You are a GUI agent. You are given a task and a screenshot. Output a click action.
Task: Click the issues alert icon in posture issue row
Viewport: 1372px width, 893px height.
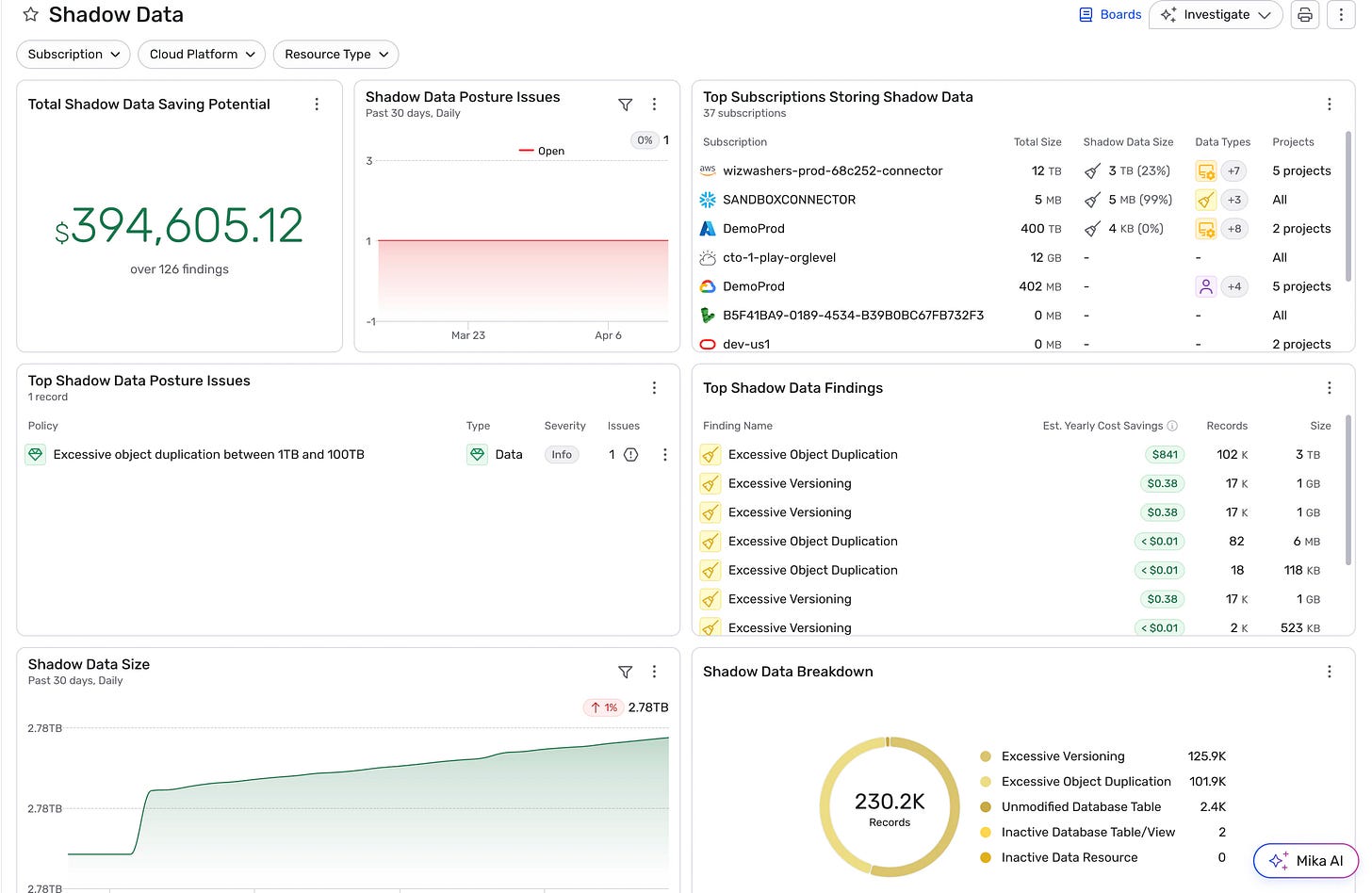pos(631,455)
